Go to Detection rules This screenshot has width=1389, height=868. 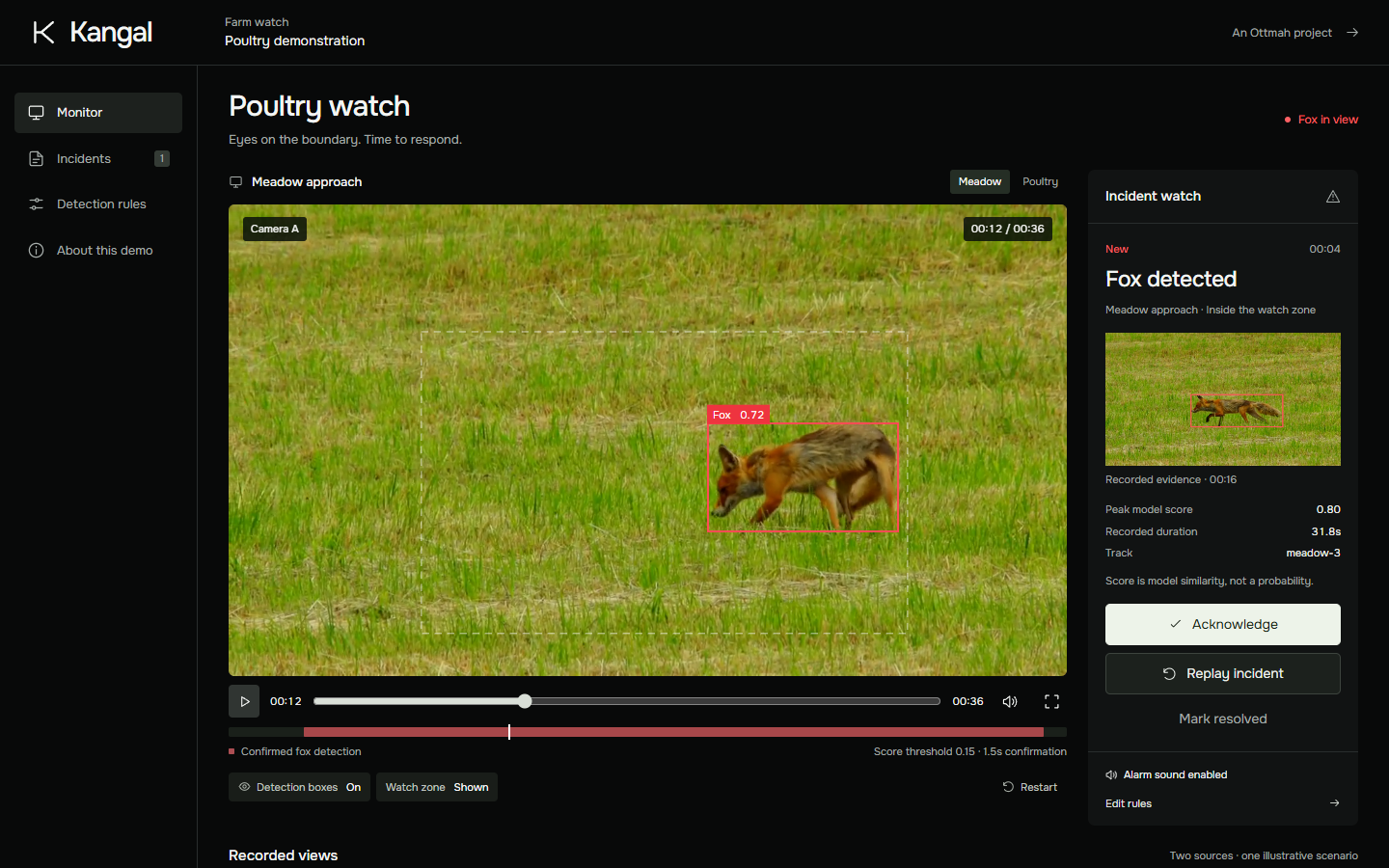click(98, 204)
